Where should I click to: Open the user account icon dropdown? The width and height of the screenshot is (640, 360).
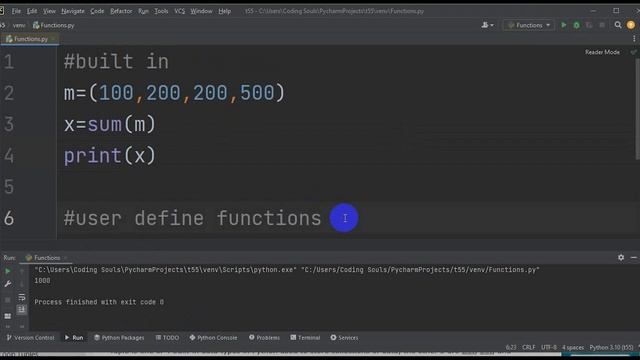point(487,25)
